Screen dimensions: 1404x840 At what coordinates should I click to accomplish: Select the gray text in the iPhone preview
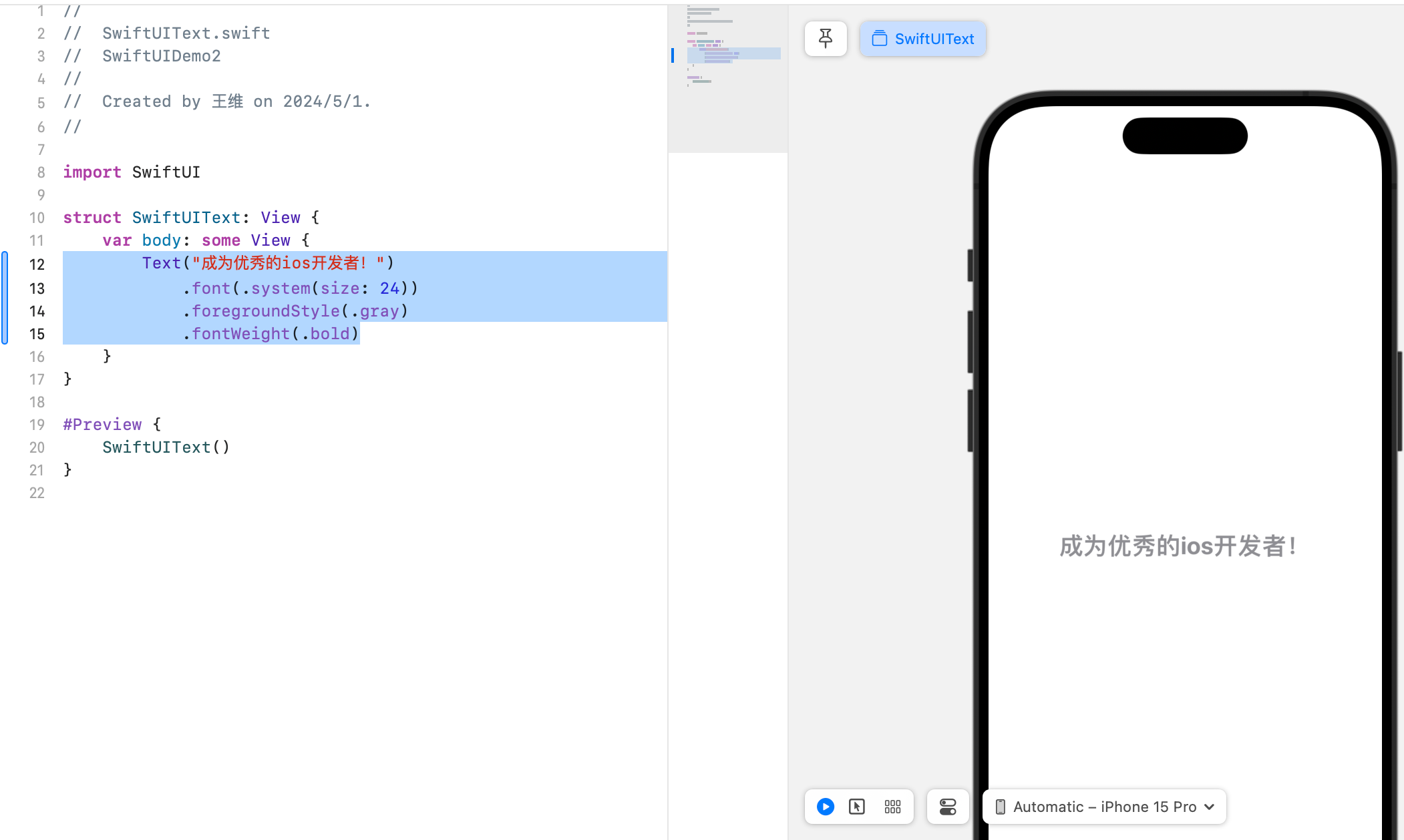[x=1178, y=546]
